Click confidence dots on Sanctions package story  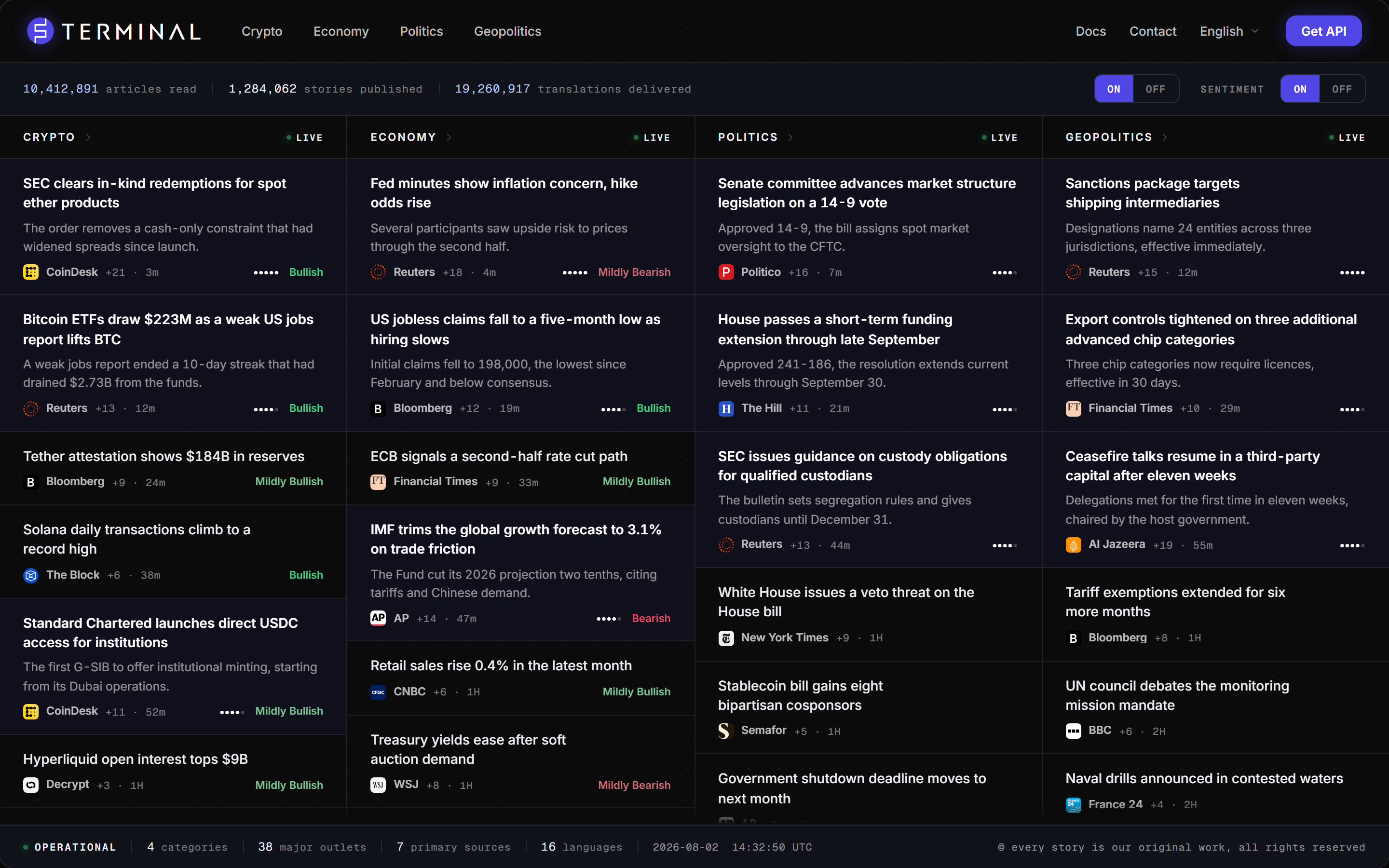point(1352,272)
